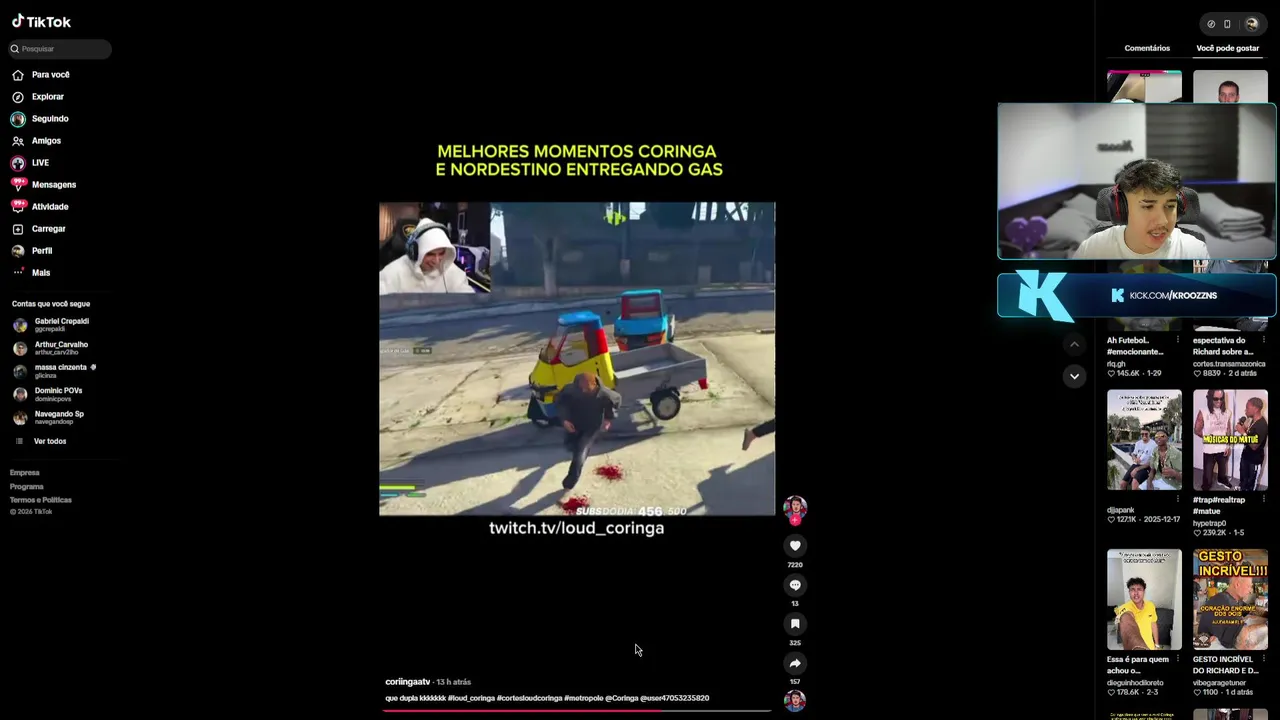Image resolution: width=1280 pixels, height=720 pixels.
Task: Click the Explorar compass icon
Action: (x=18, y=97)
